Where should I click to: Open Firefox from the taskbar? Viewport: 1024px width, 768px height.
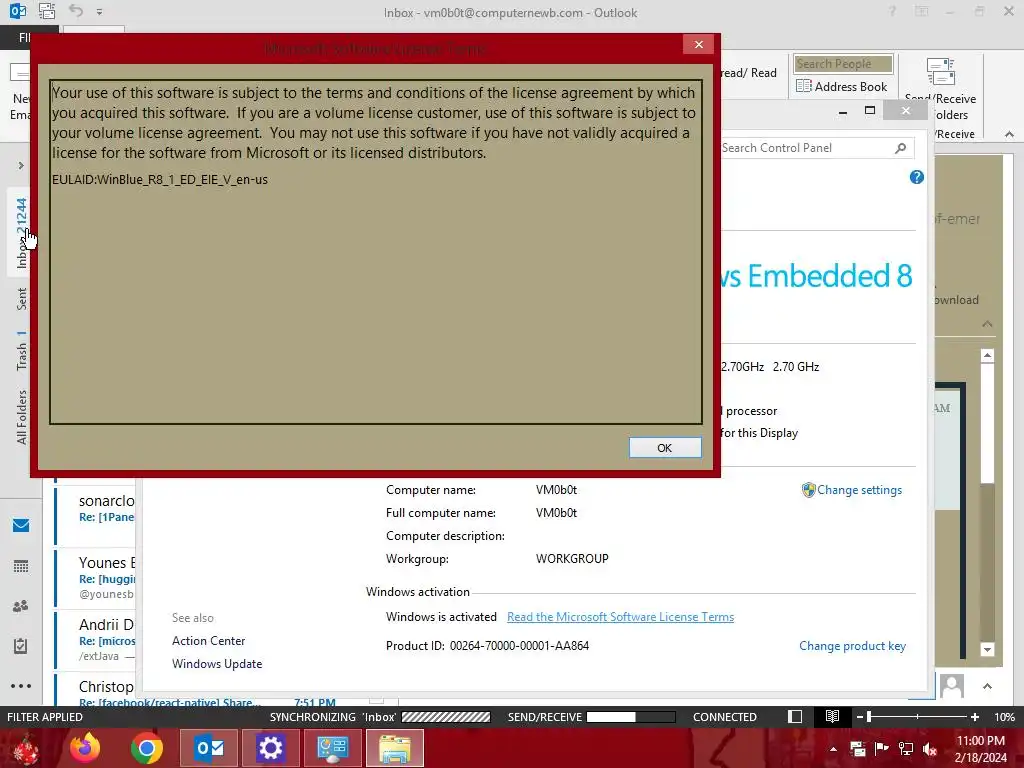[85, 748]
